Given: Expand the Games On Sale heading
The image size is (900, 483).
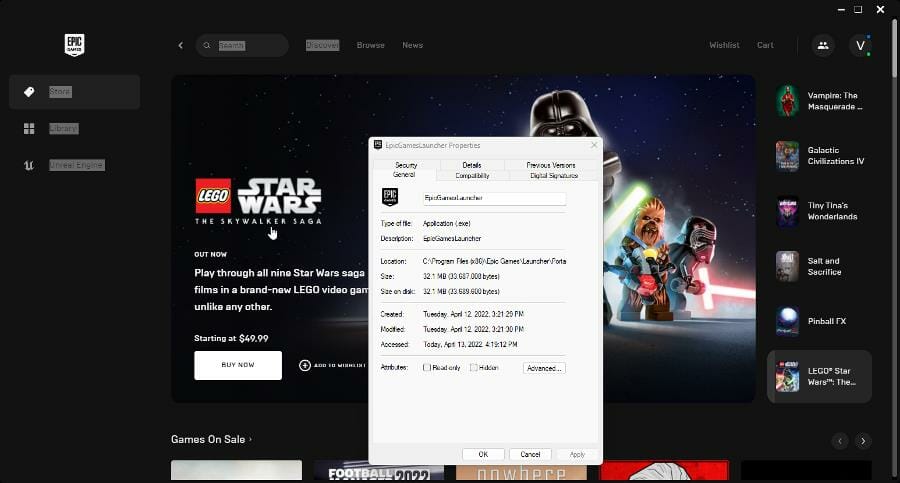Looking at the screenshot, I should (211, 439).
